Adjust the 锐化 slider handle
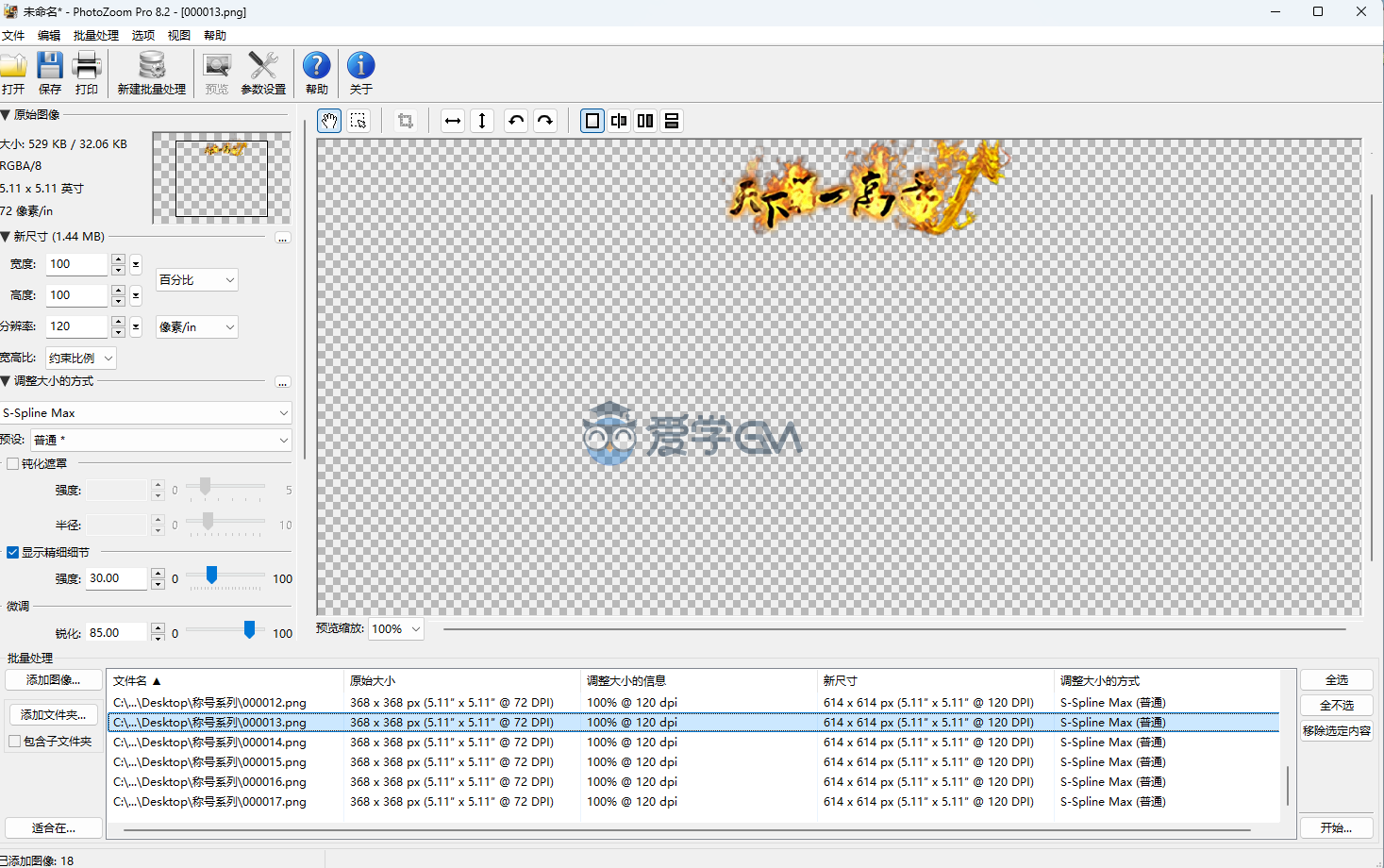Image resolution: width=1384 pixels, height=868 pixels. click(249, 630)
